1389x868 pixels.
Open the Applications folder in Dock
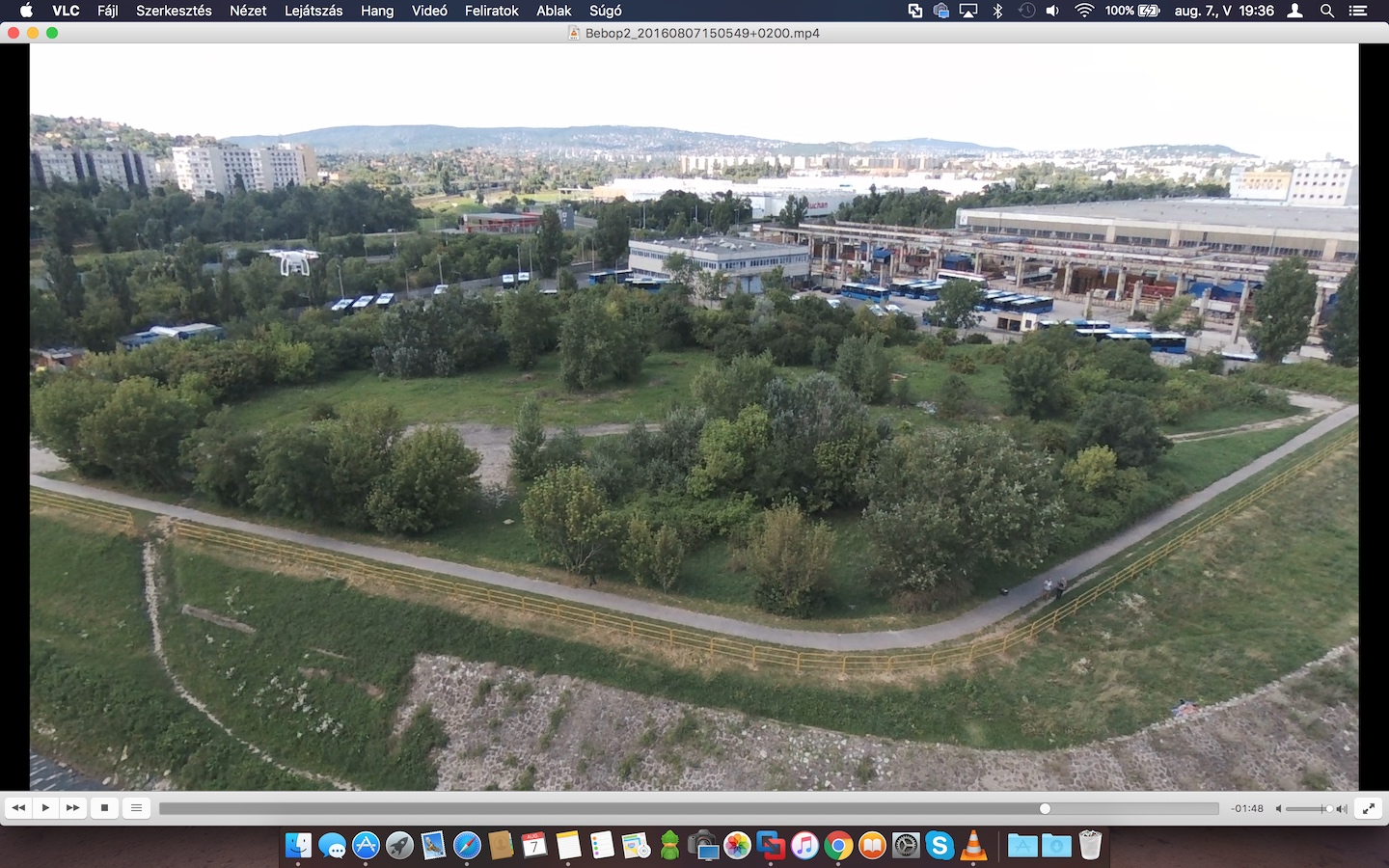1022,846
